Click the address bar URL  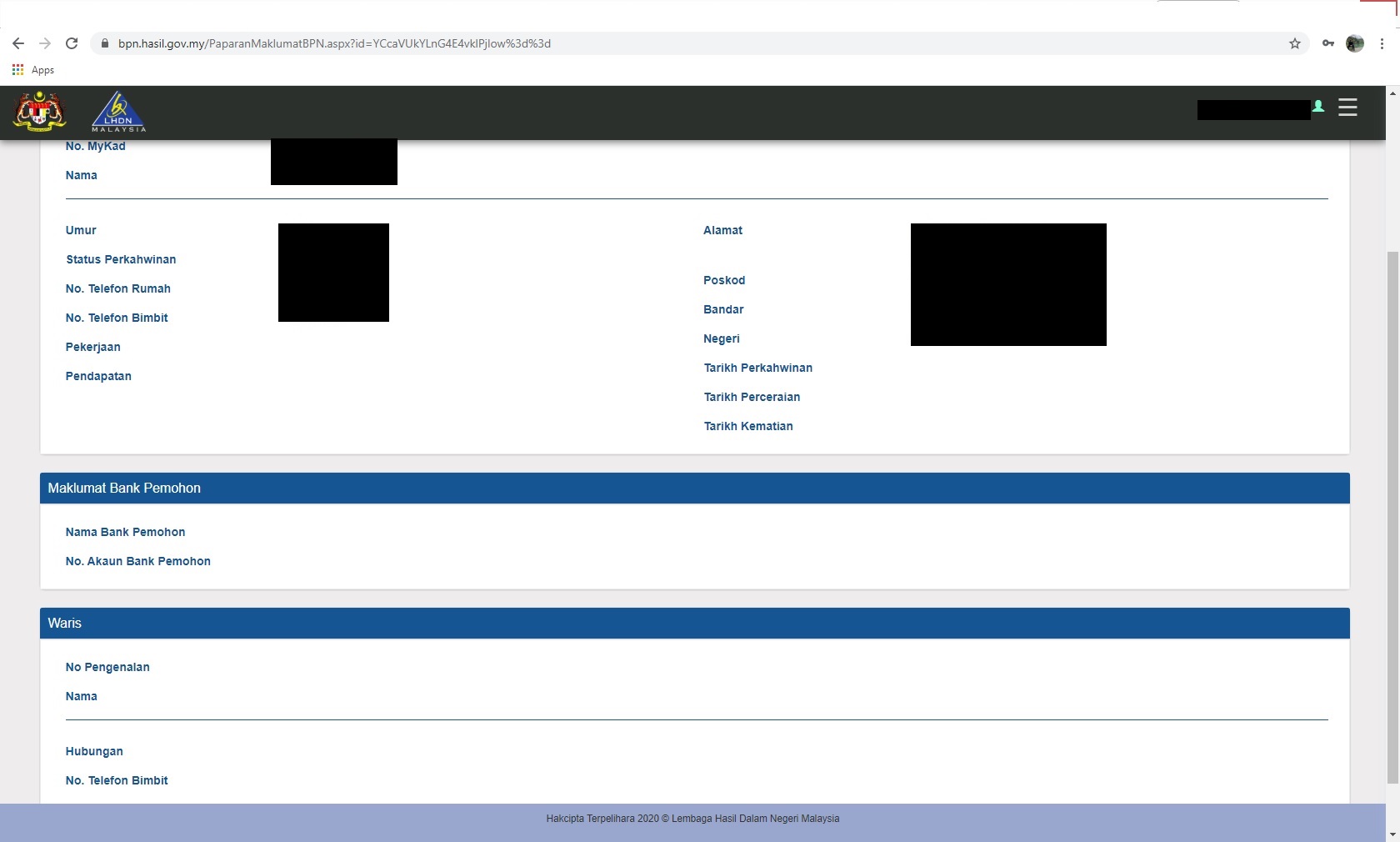(x=333, y=43)
